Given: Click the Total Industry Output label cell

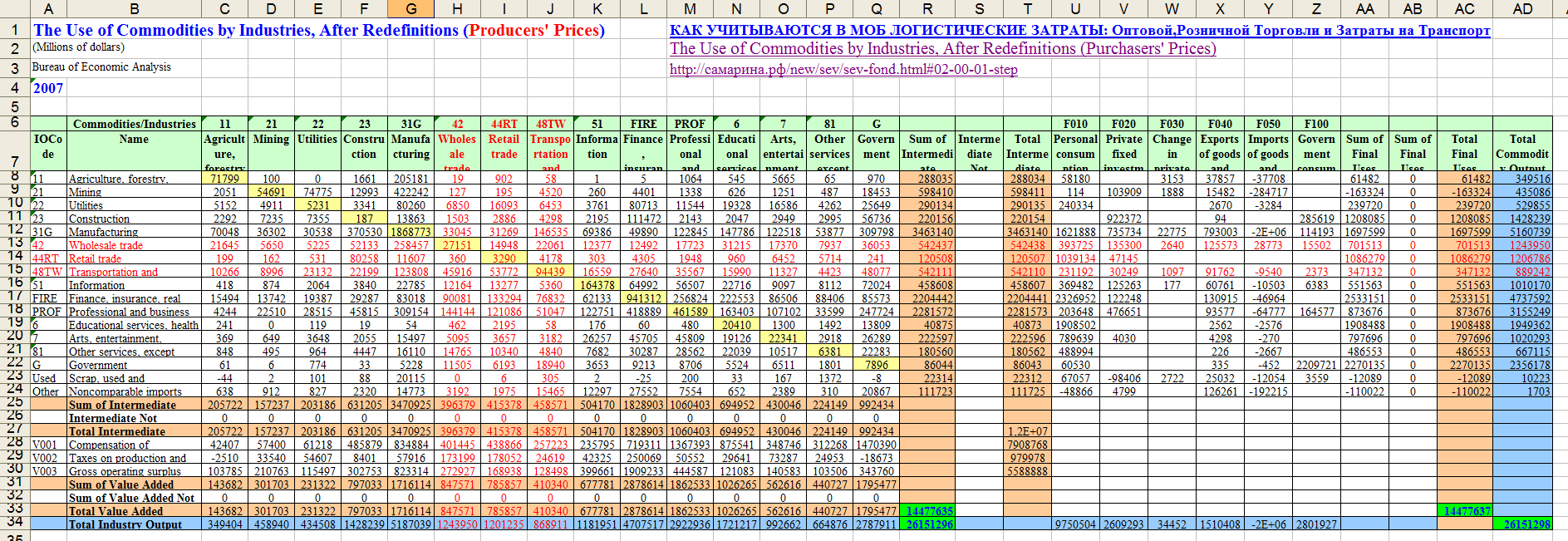Looking at the screenshot, I should coord(125,524).
